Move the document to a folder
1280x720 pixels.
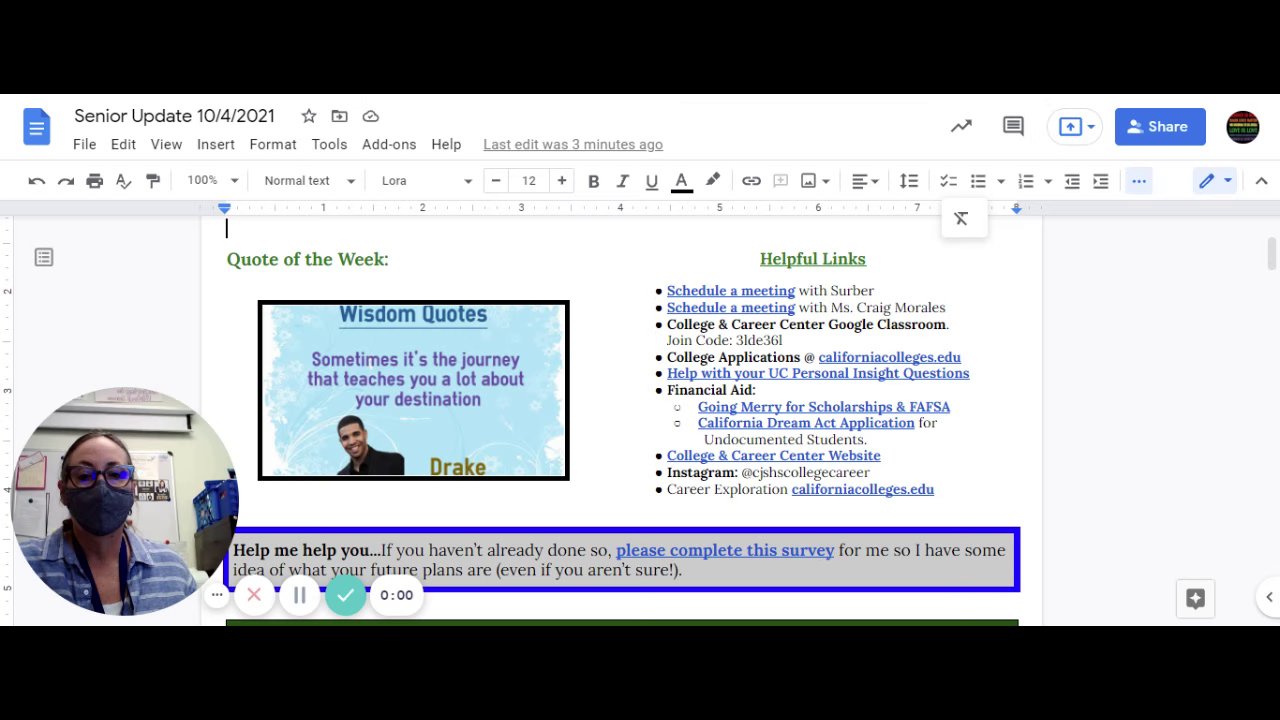click(x=340, y=116)
